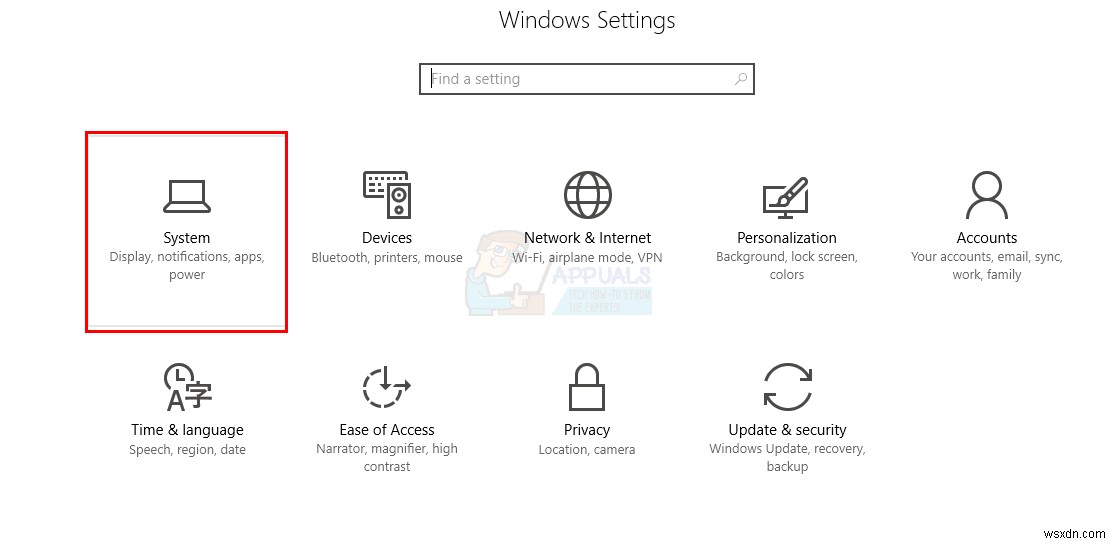Viewport: 1117px width, 544px height.
Task: Open the Devices keyboard and speaker icon
Action: point(387,194)
